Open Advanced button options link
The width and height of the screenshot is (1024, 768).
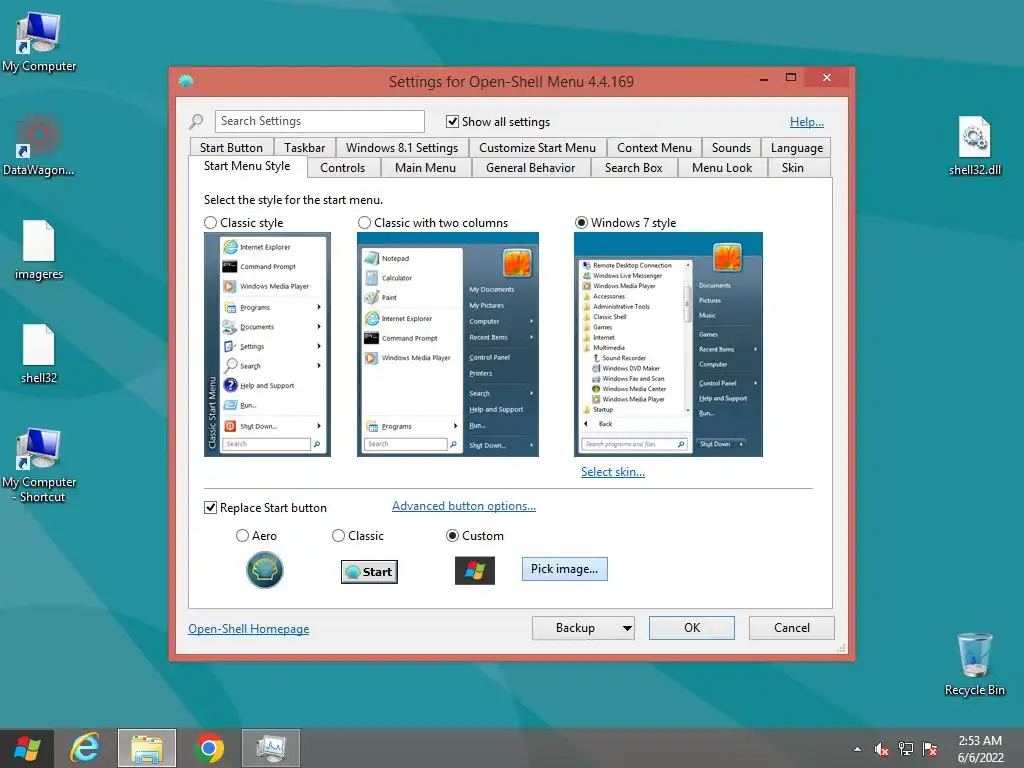(x=464, y=506)
